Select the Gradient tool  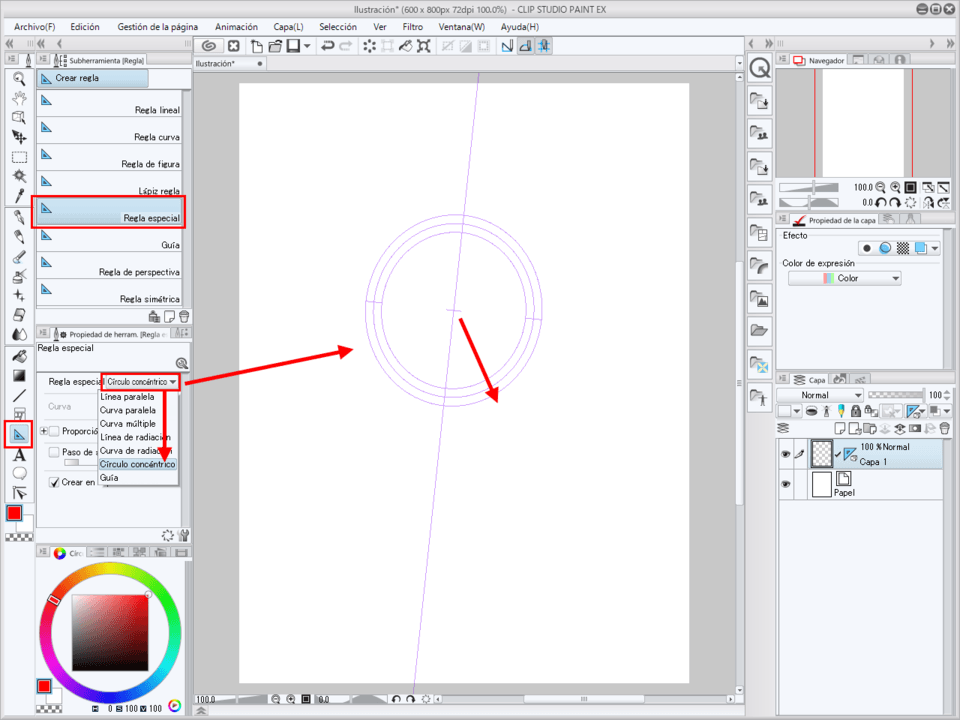point(19,375)
